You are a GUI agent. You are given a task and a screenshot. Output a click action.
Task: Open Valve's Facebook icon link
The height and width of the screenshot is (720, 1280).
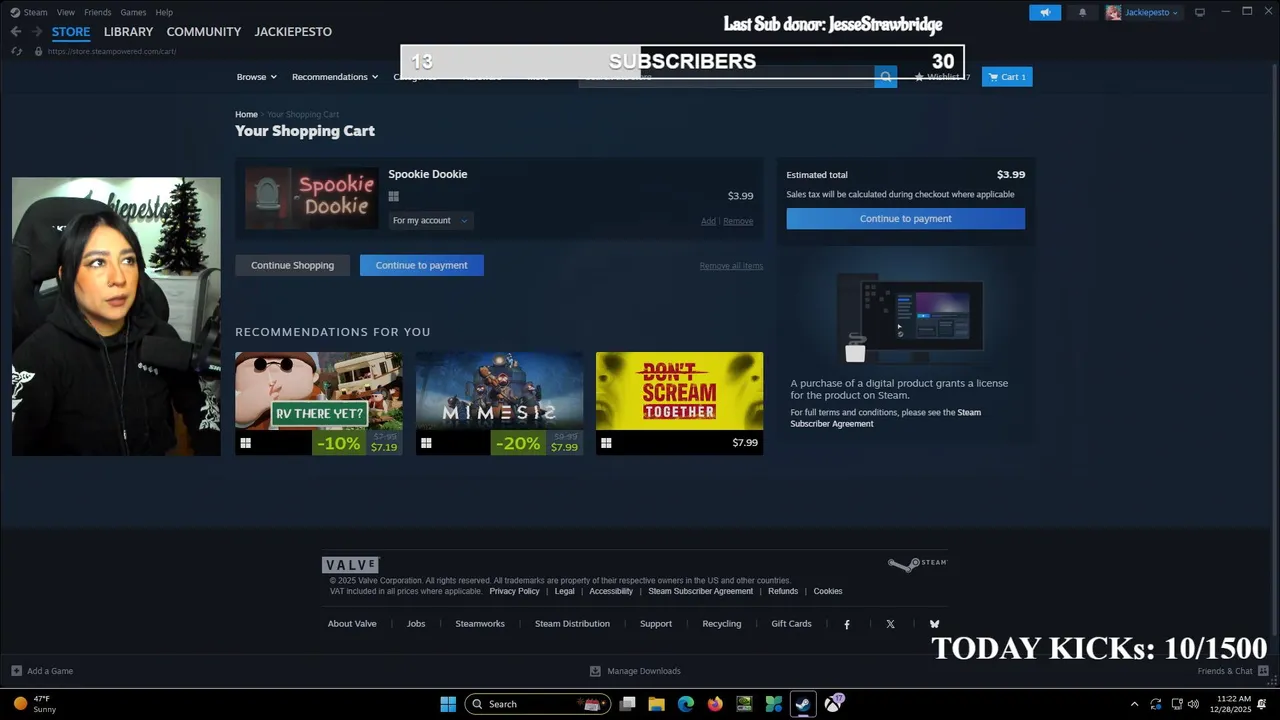[x=847, y=624]
